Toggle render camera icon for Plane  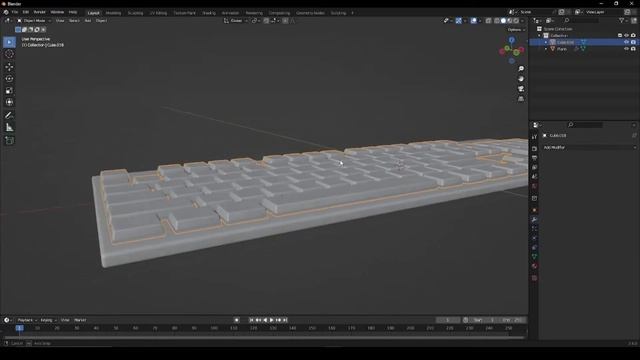pyautogui.click(x=633, y=49)
